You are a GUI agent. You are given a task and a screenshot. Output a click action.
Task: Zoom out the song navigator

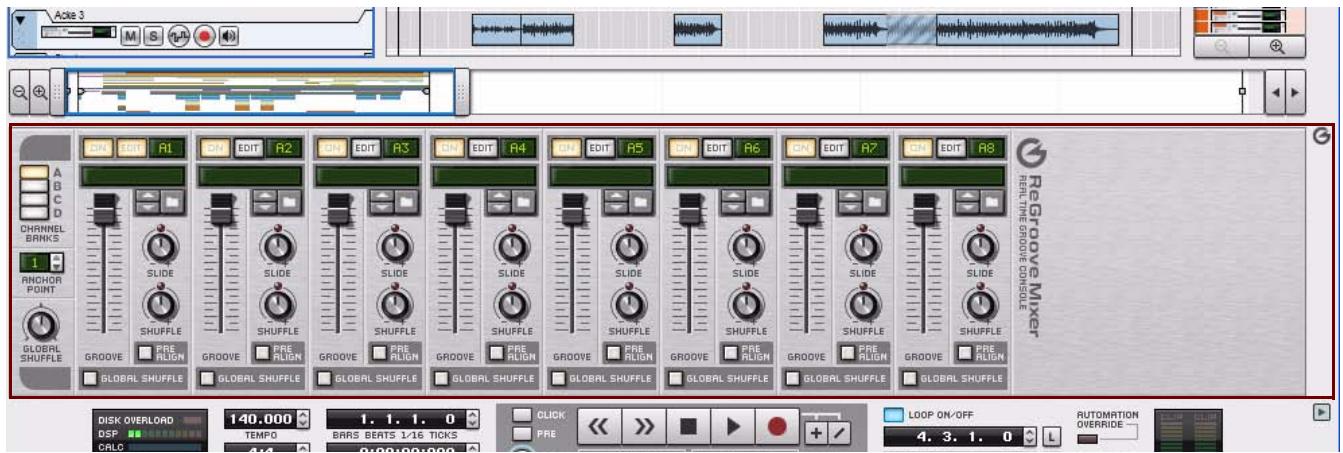[21, 90]
